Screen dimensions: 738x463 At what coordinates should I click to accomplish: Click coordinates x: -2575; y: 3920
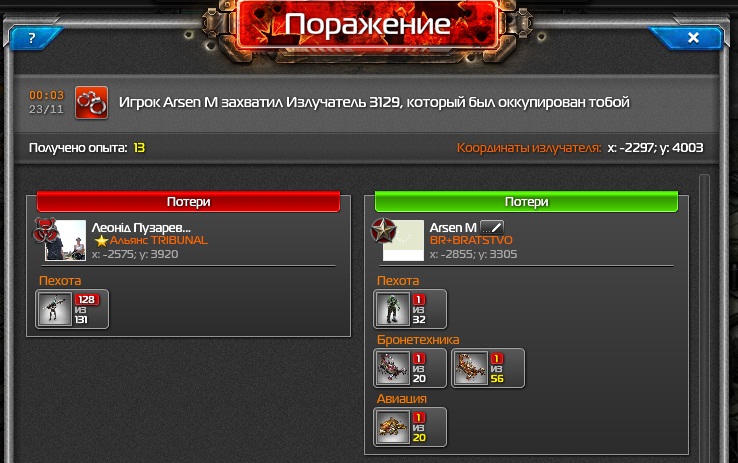pyautogui.click(x=135, y=254)
